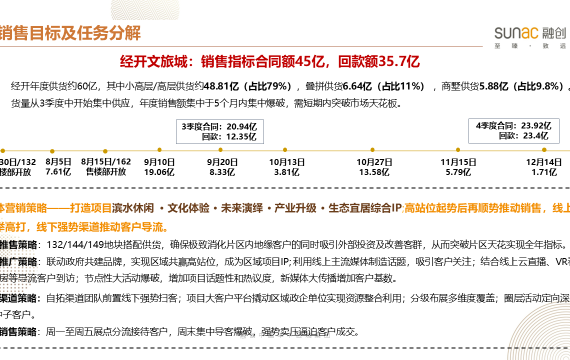The image size is (570, 360).
Task: Select the slide title 销售目标及任务分解
Action: point(70,33)
